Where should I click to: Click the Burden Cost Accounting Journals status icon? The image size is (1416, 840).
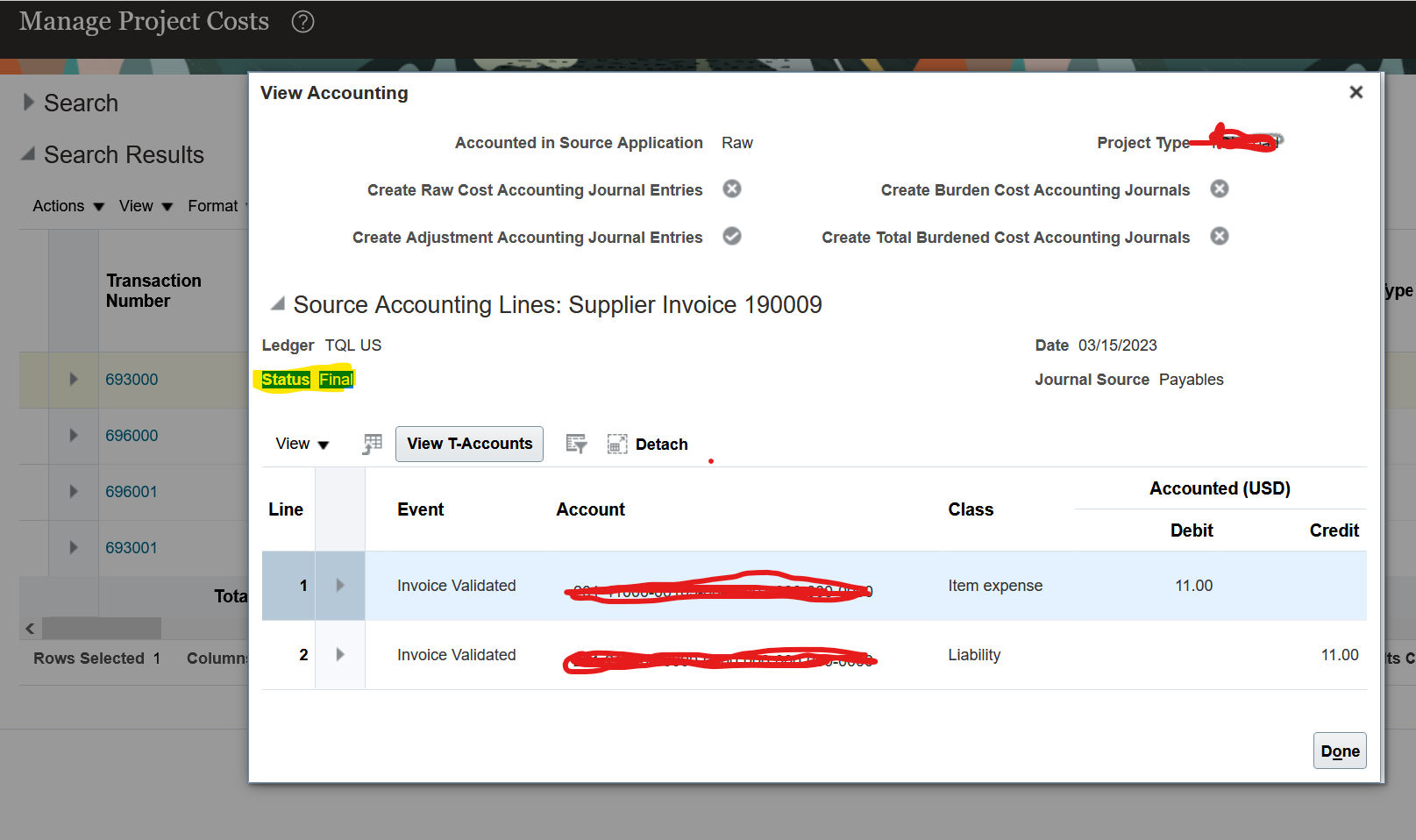tap(1220, 189)
